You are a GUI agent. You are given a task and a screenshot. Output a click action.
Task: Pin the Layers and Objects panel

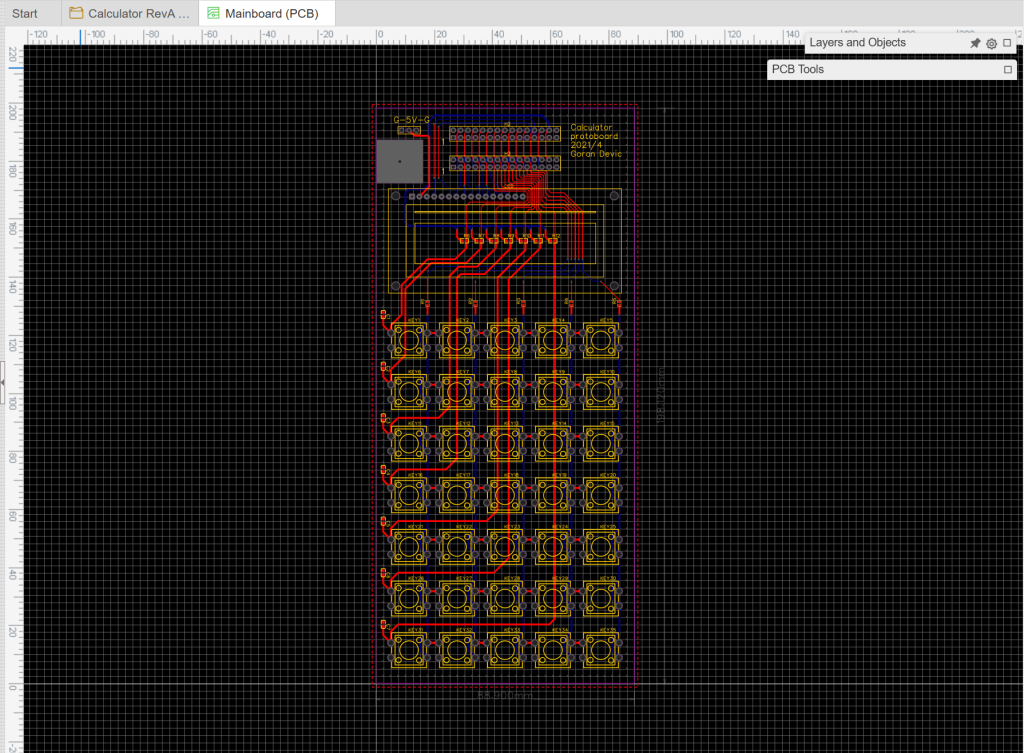tap(975, 43)
